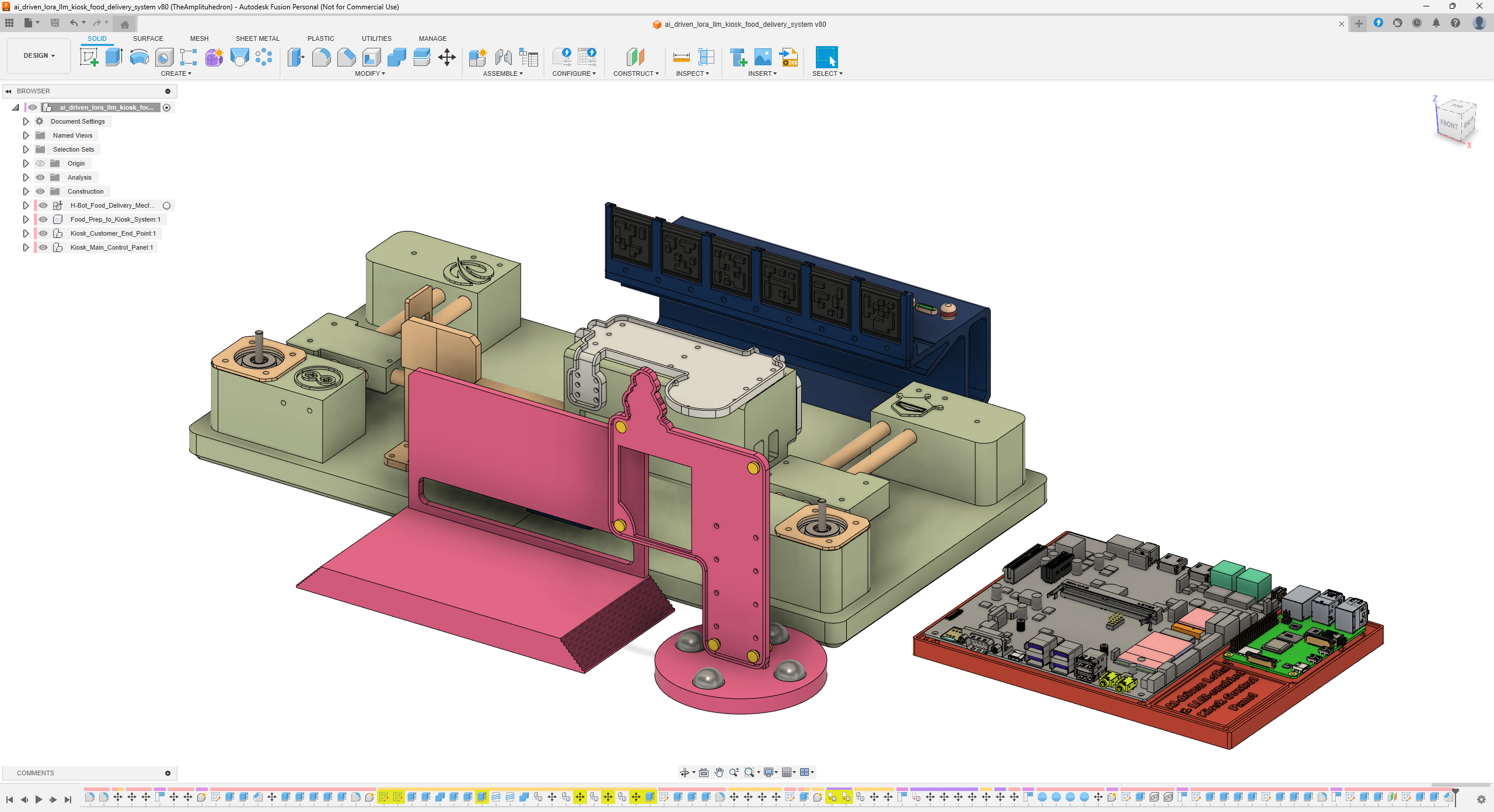
Task: Toggle visibility of the Origin folder
Action: point(40,163)
